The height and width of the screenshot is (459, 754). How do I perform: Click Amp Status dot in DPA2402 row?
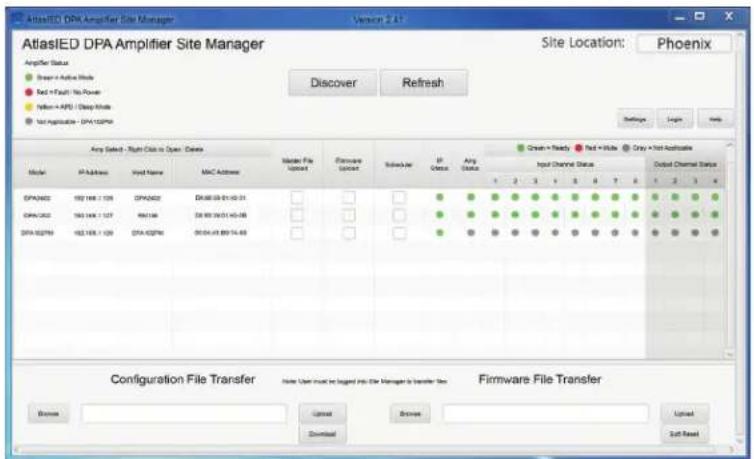pyautogui.click(x=471, y=197)
